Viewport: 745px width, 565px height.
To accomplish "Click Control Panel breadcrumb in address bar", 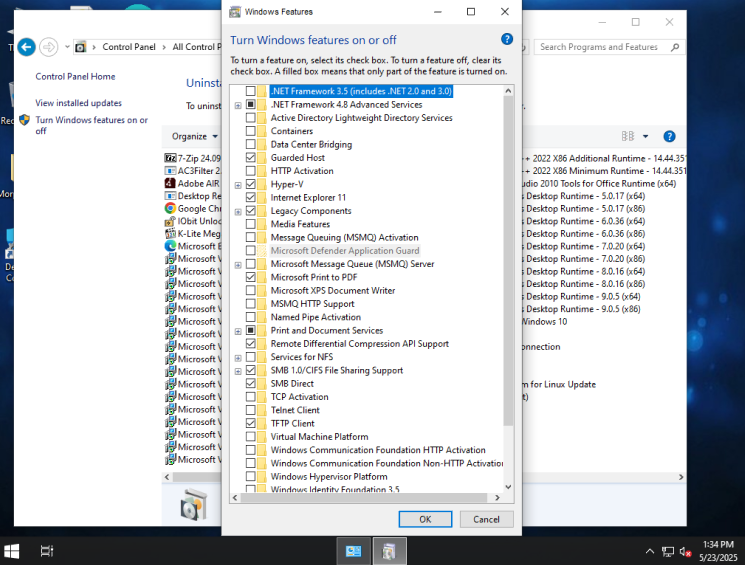I will click(x=129, y=47).
